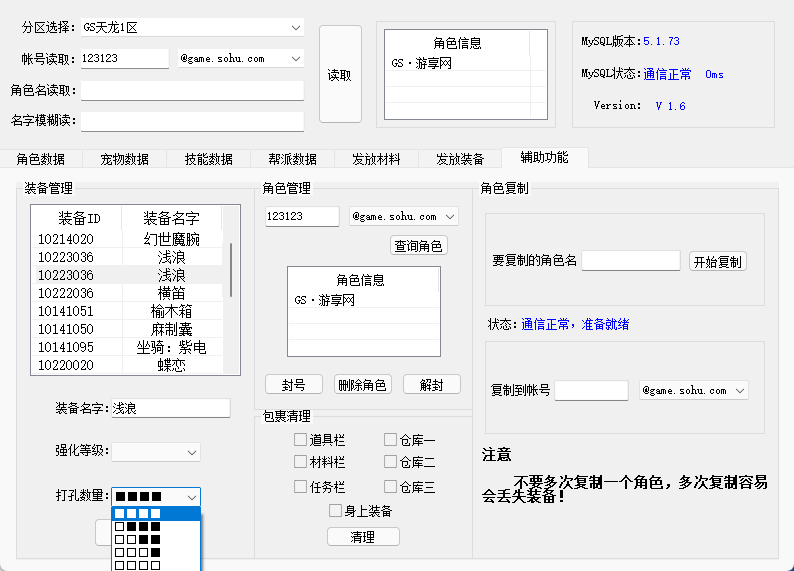The height and width of the screenshot is (571, 794).
Task: Toggle the 任务栏 checkbox
Action: [300, 487]
